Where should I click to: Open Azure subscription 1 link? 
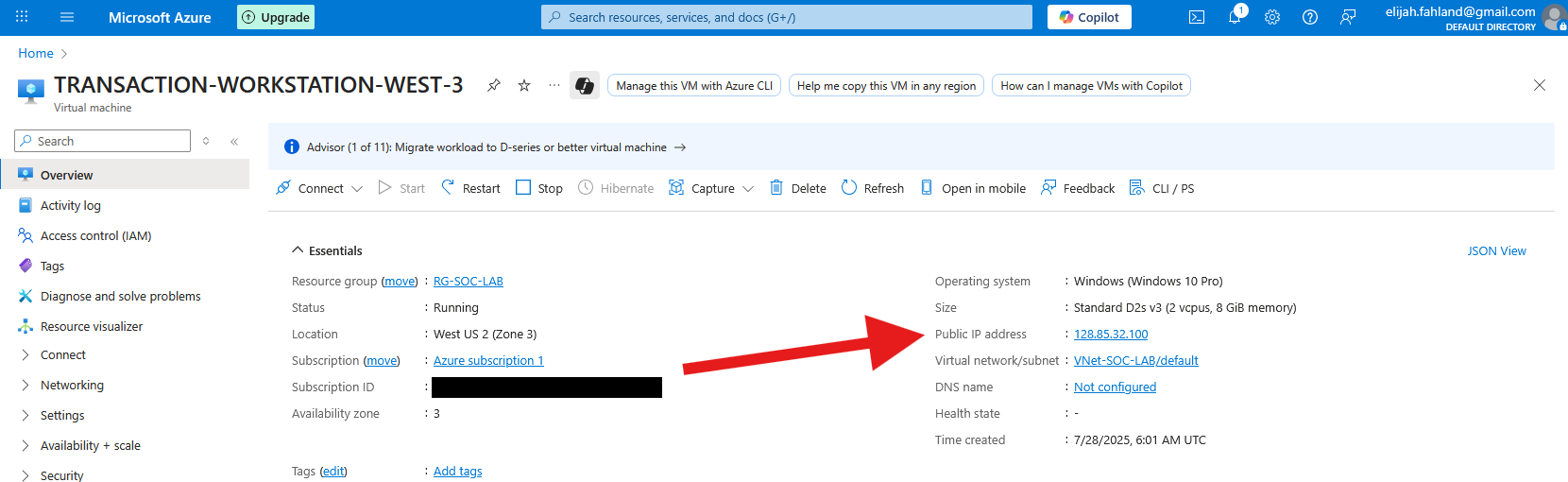point(488,360)
